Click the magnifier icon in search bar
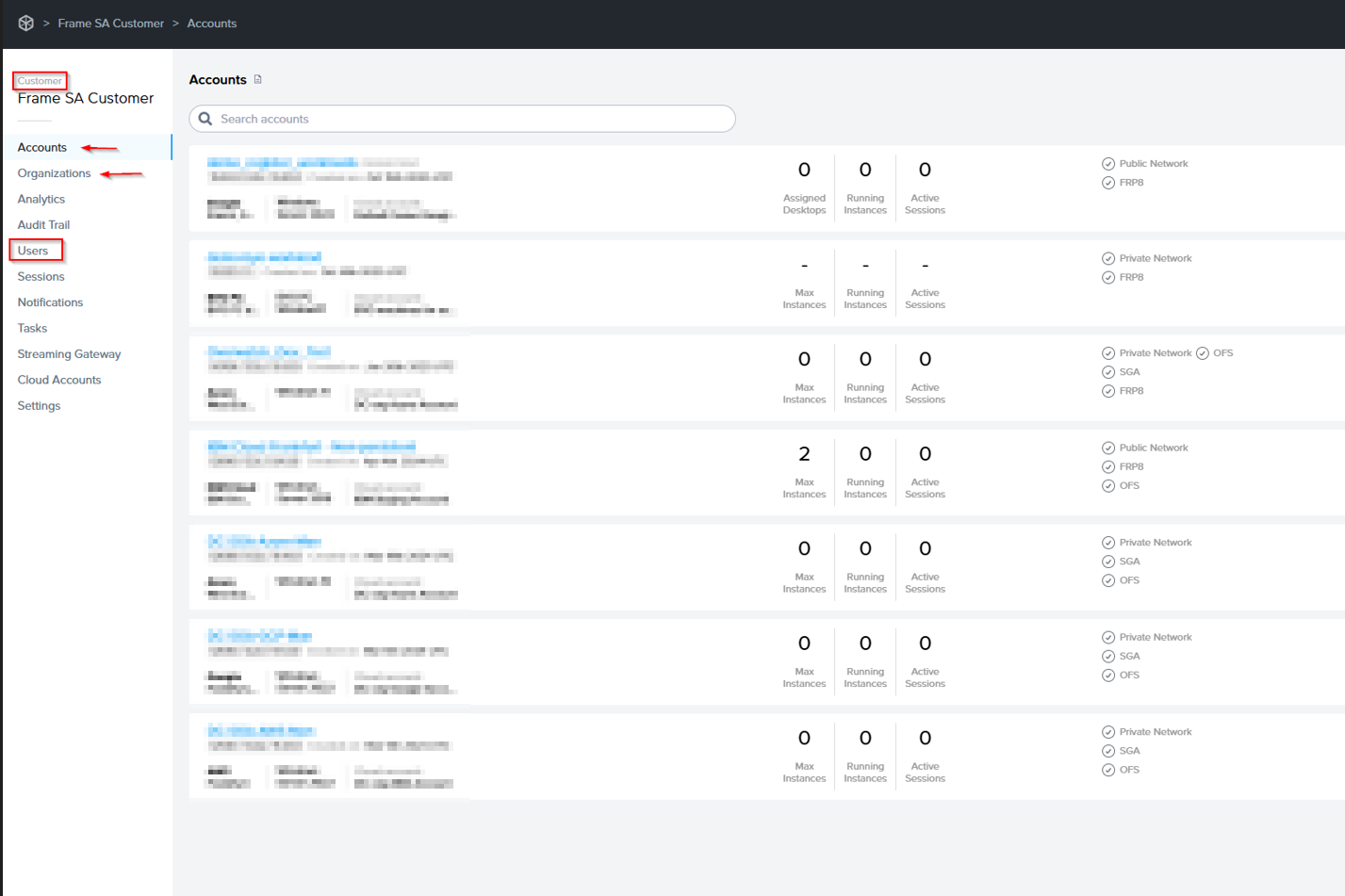 pos(205,119)
